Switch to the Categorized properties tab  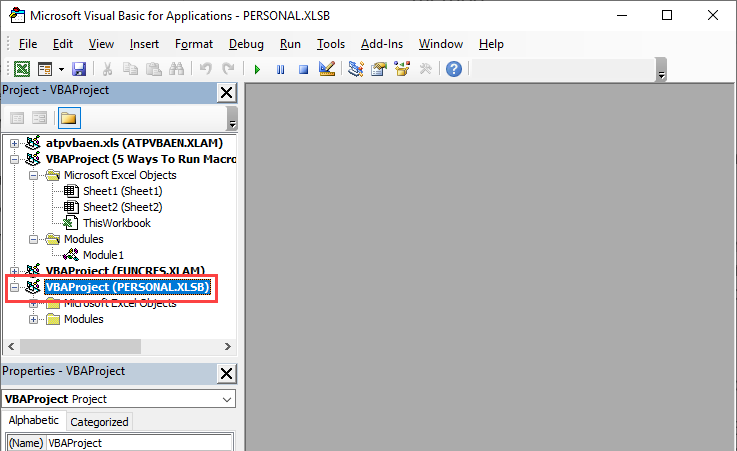(99, 422)
